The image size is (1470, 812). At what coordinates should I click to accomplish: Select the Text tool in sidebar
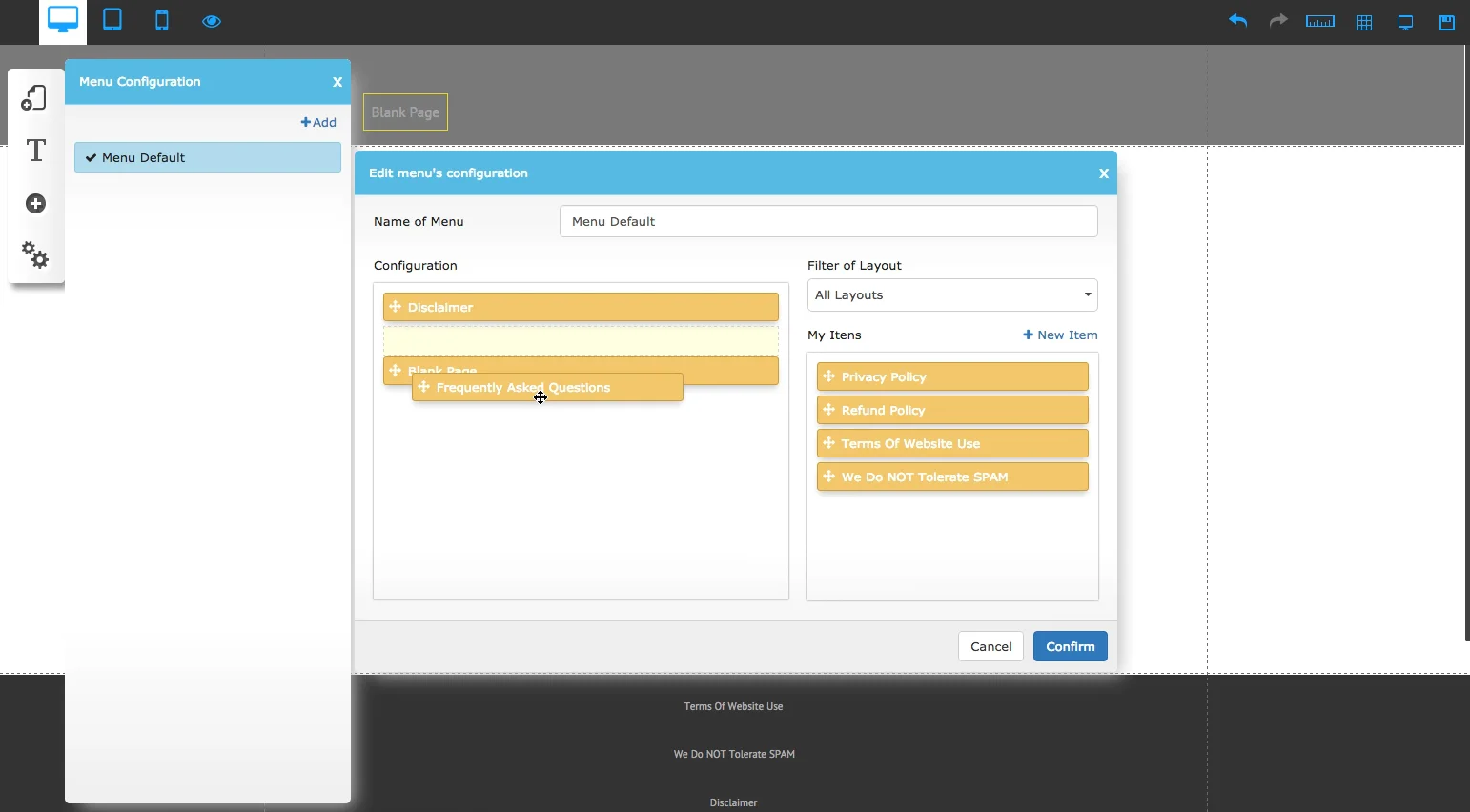coord(36,151)
